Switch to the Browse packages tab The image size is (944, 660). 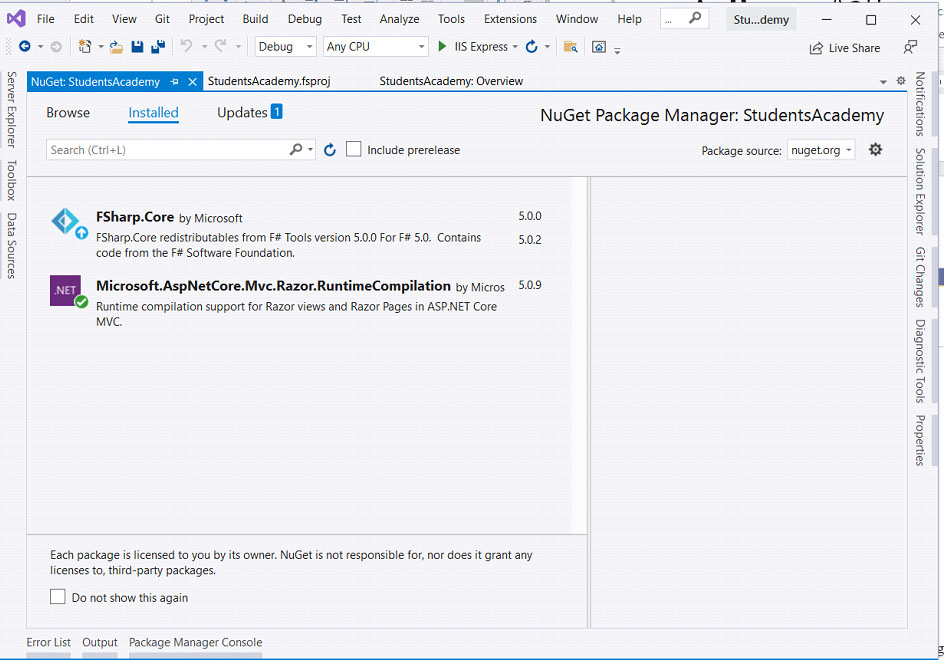click(68, 113)
